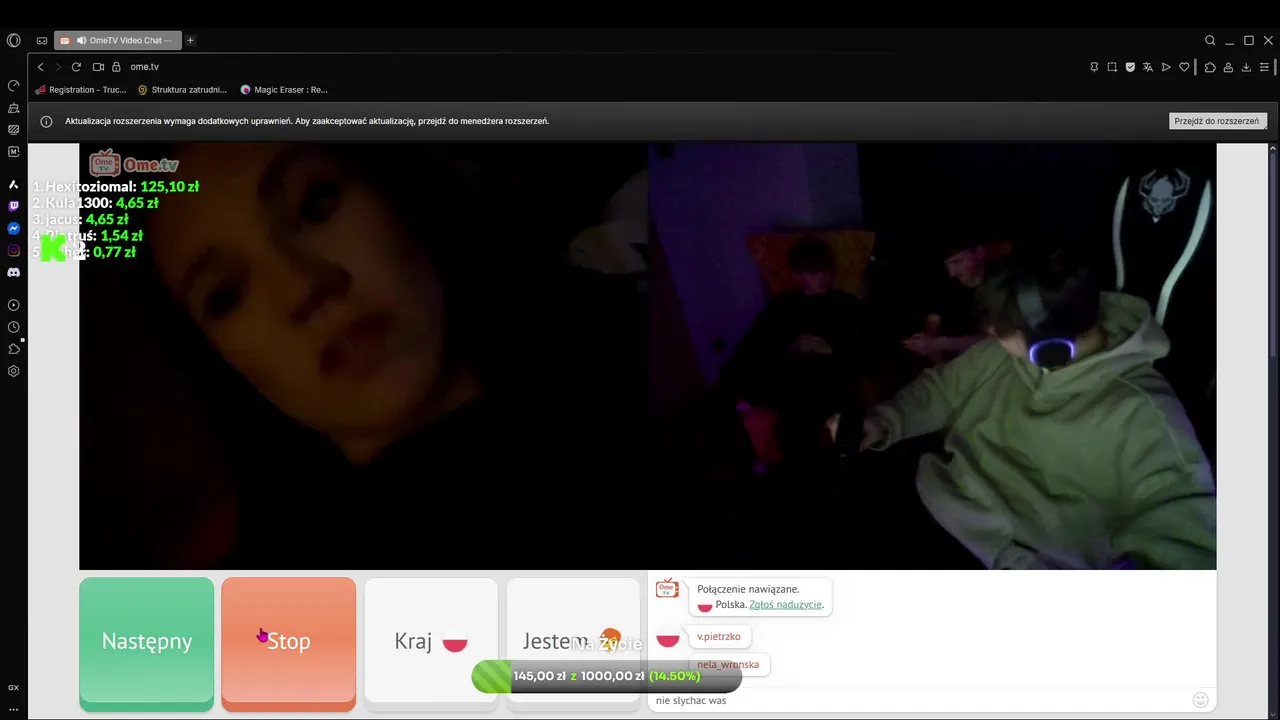Open the Flow send icon
This screenshot has height=720, width=1280.
[x=1166, y=67]
